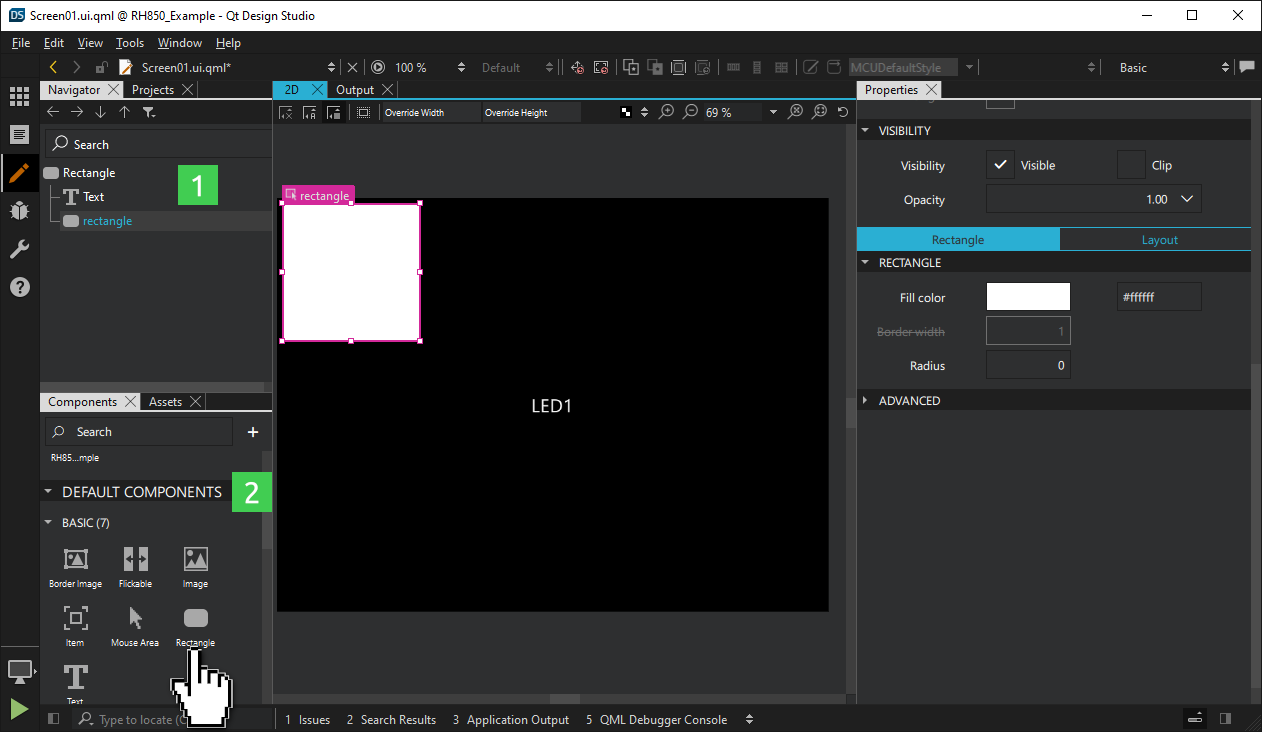Run the project with the green play icon
The image size is (1262, 732).
click(x=18, y=708)
